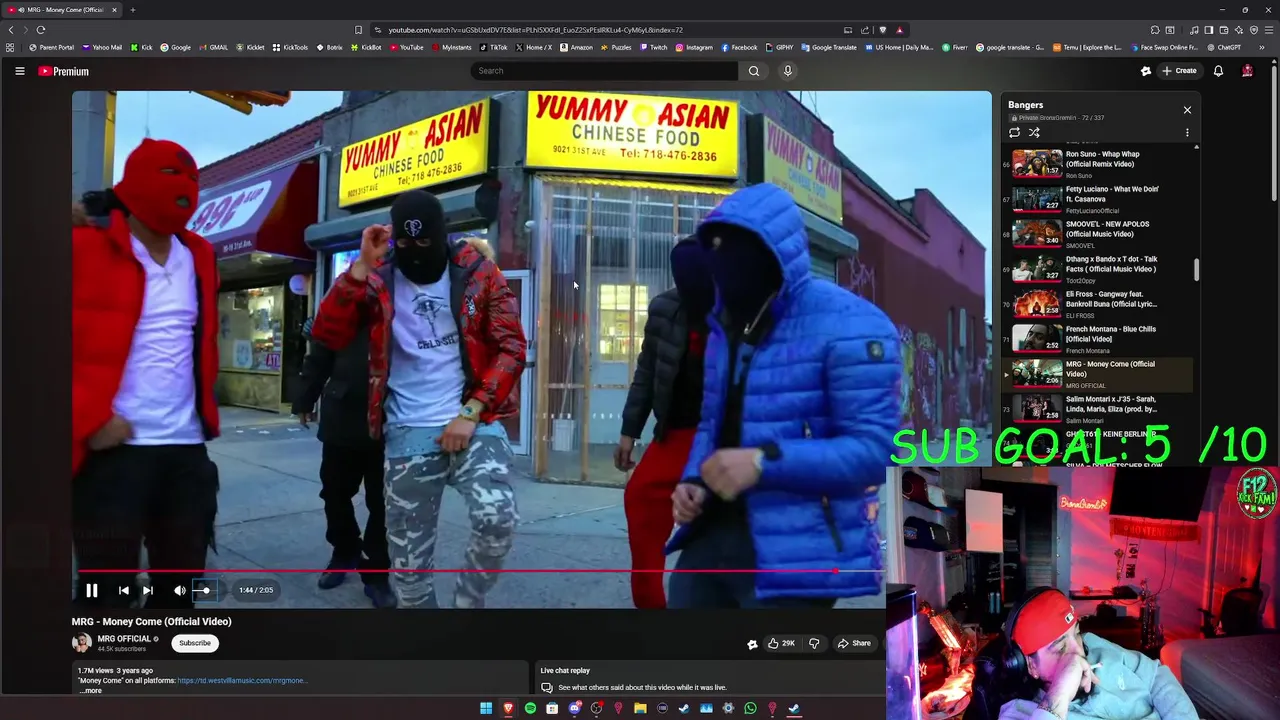Skip to previous video in player

(x=123, y=591)
